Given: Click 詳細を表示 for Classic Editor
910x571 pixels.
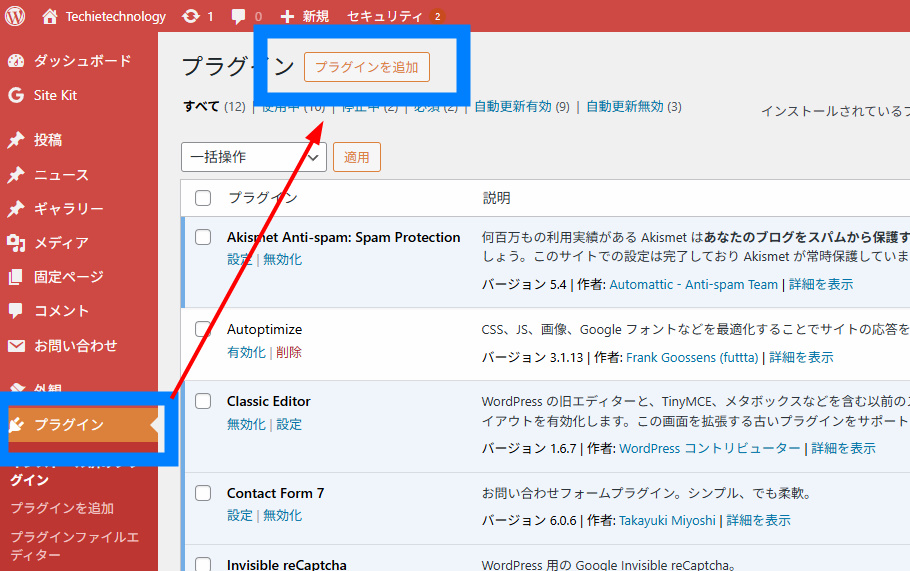Looking at the screenshot, I should [x=844, y=449].
